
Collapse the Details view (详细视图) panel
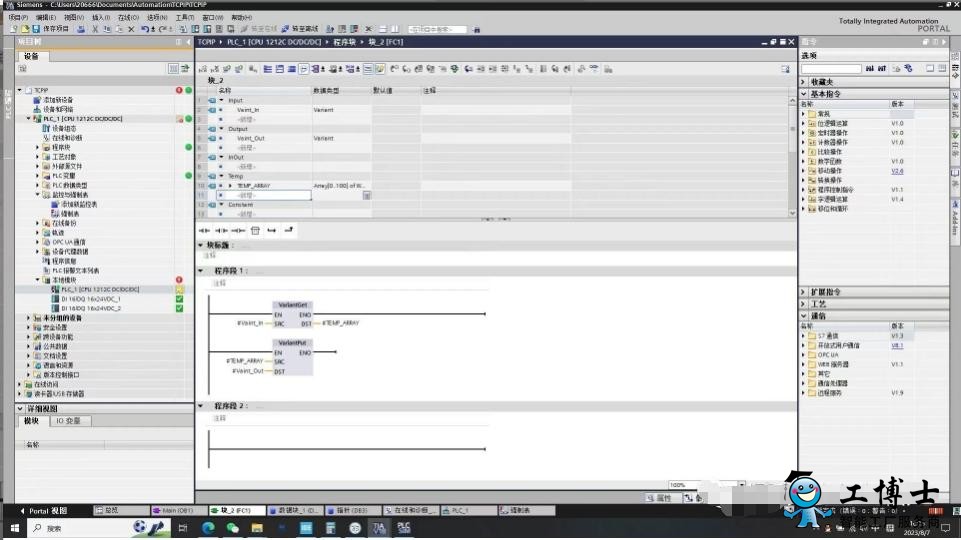[20, 408]
